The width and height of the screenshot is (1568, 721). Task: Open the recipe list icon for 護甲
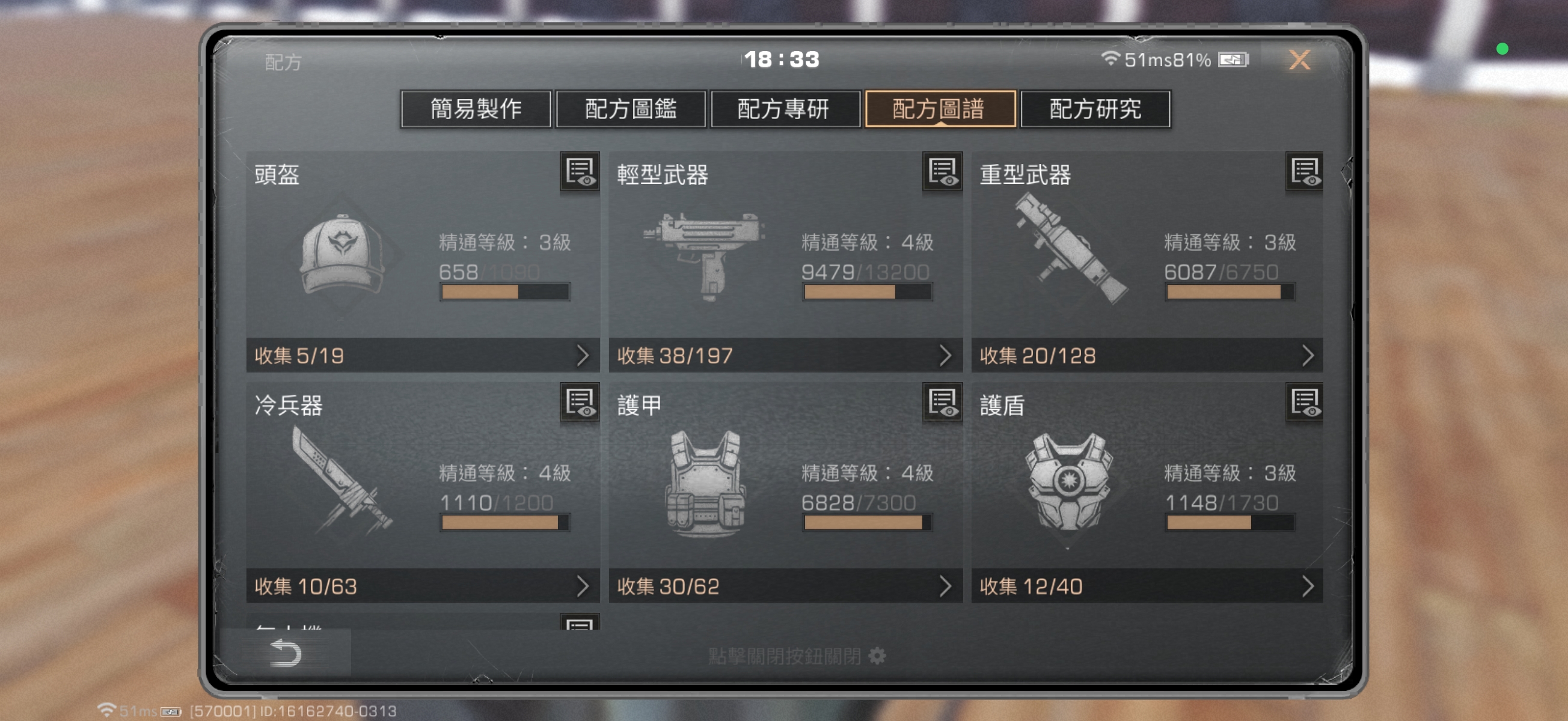pyautogui.click(x=942, y=402)
